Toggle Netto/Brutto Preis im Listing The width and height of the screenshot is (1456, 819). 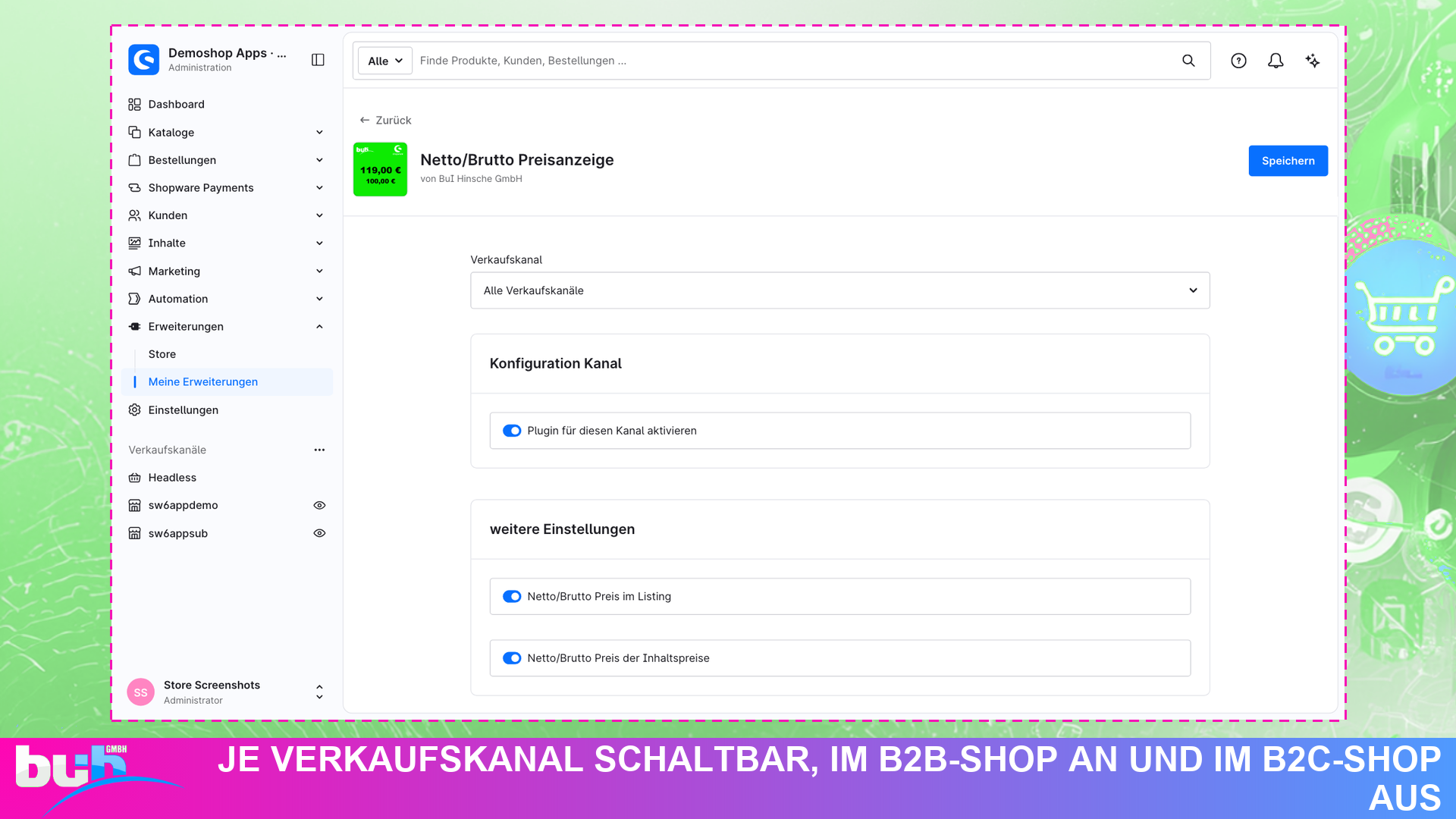(512, 597)
